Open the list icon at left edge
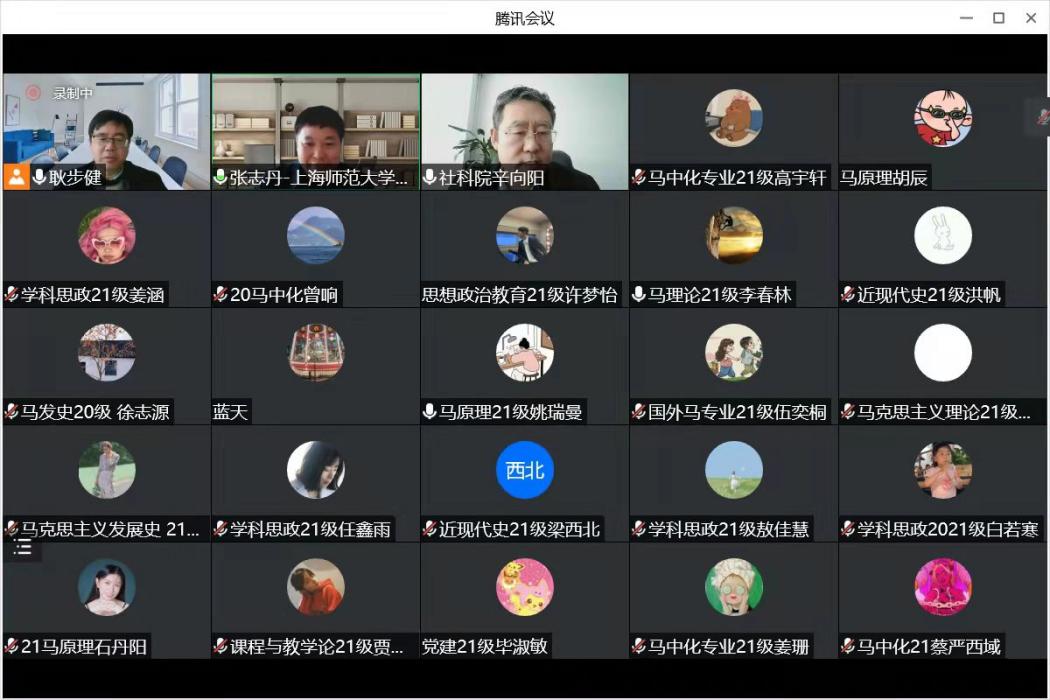This screenshot has height=700, width=1050. coord(22,547)
